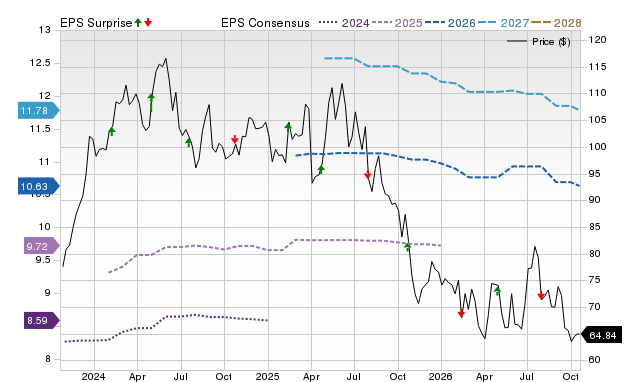Select the green surprise arrow in July 2024
The height and width of the screenshot is (382, 640).
[189, 142]
